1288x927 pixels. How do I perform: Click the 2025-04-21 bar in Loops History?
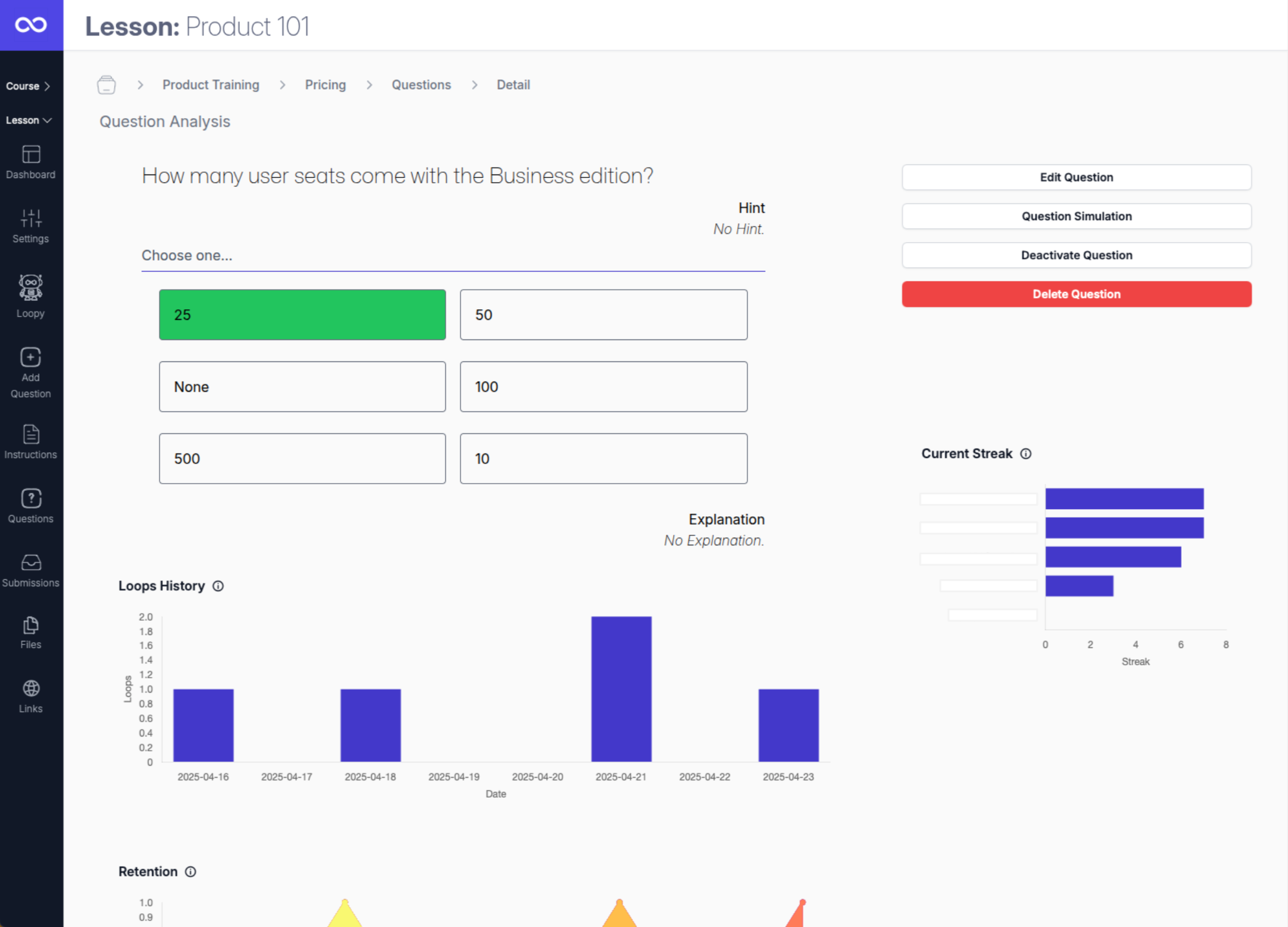pos(621,688)
